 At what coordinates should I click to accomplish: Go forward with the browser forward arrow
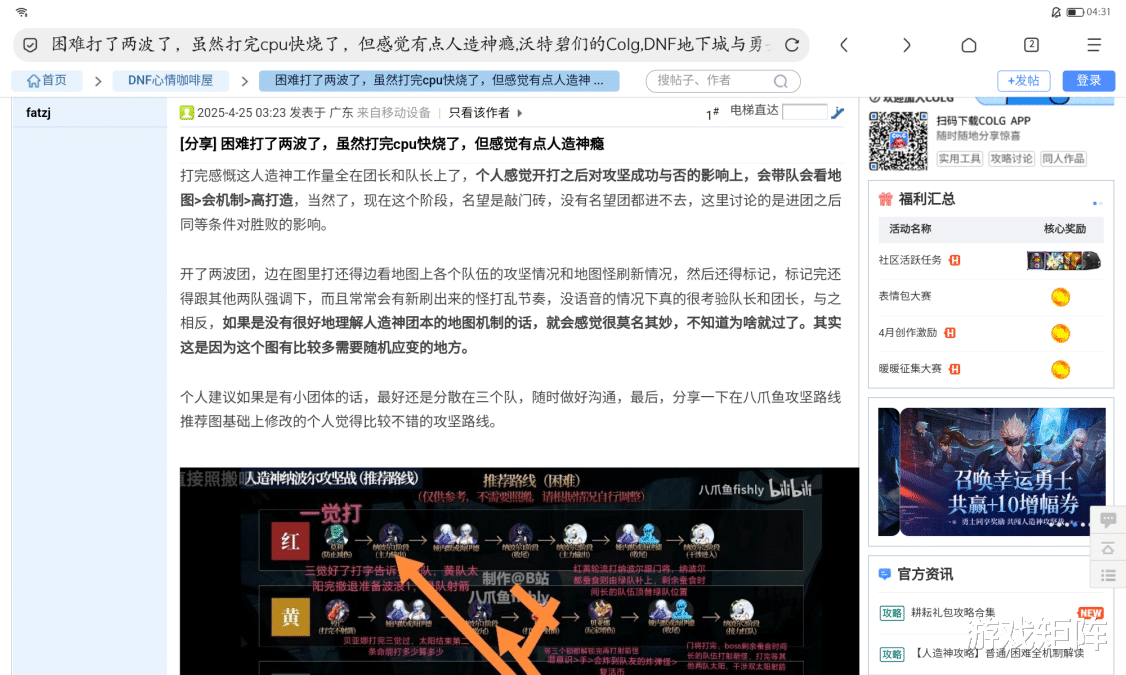point(906,45)
